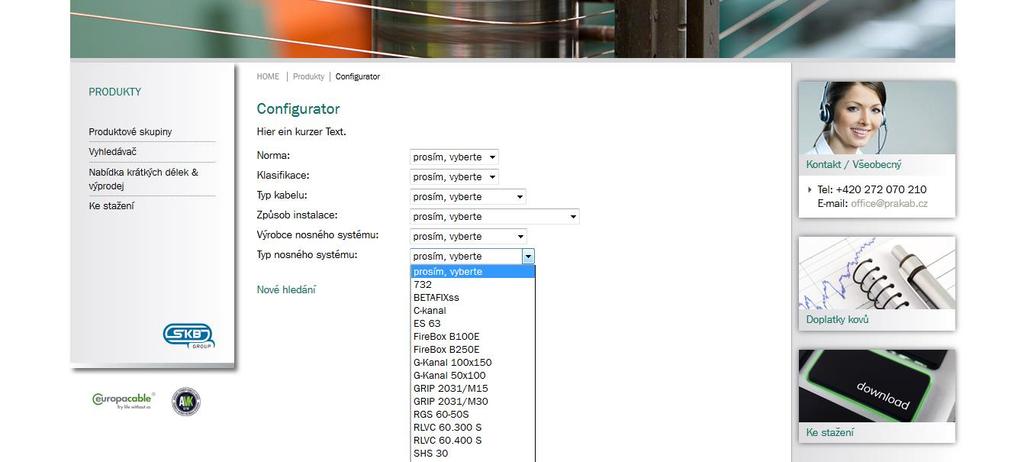
Task: Click office@prakab.cz email address
Action: click(889, 203)
